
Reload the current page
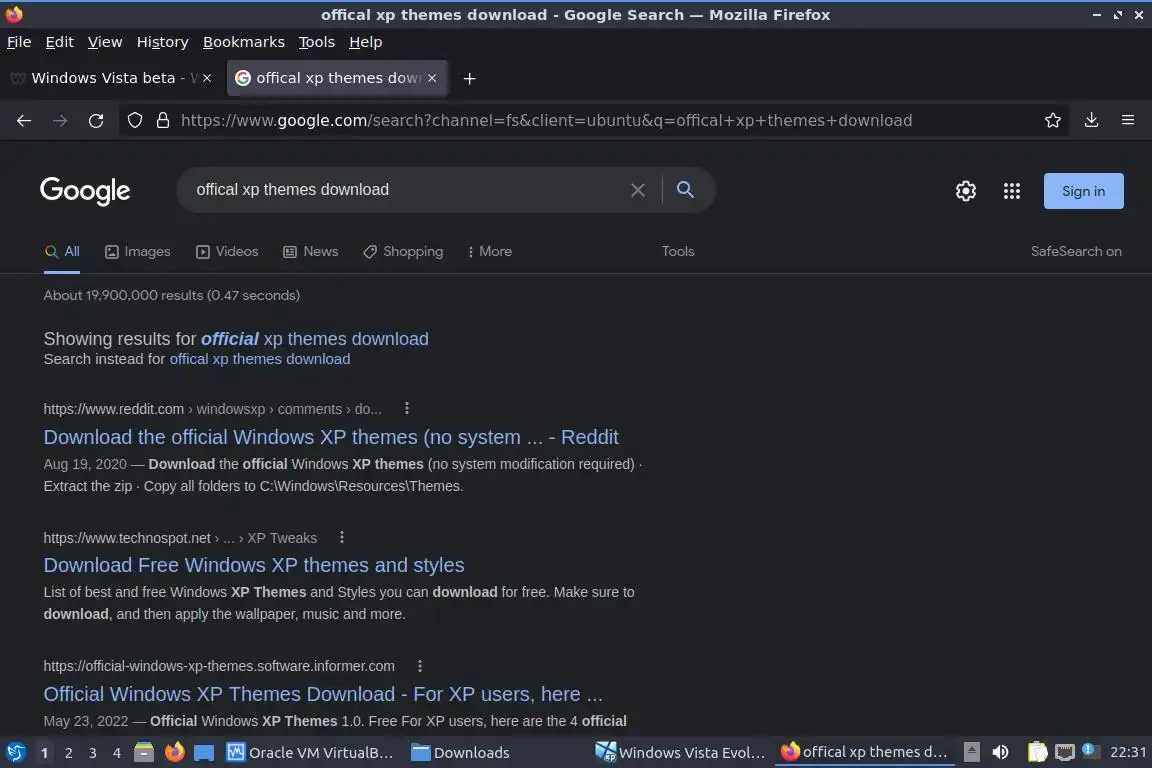pyautogui.click(x=96, y=121)
